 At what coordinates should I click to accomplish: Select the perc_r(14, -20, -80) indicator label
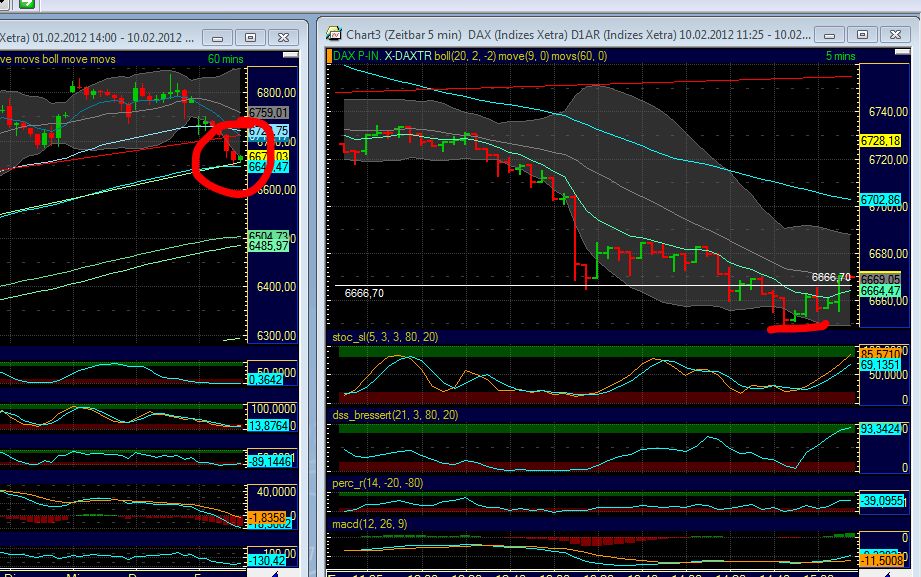click(x=381, y=482)
